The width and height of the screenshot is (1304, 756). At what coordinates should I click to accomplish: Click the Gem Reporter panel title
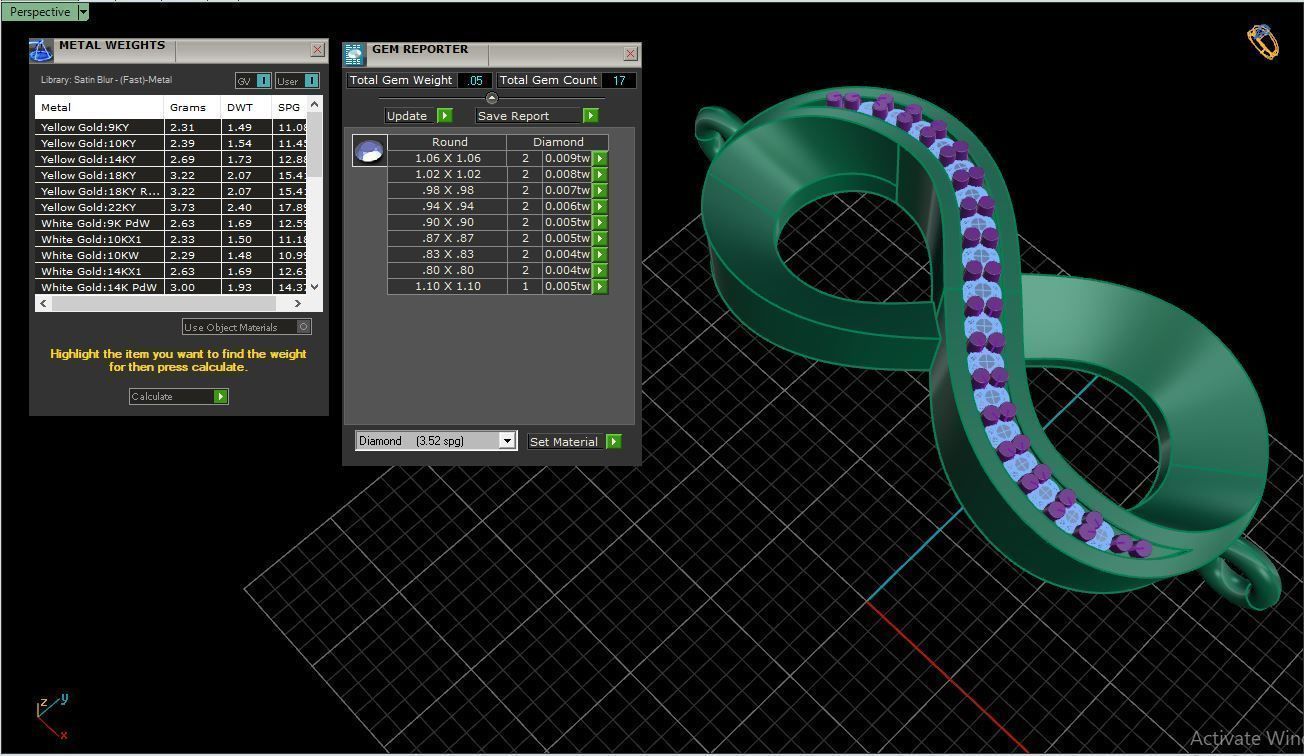[x=420, y=49]
